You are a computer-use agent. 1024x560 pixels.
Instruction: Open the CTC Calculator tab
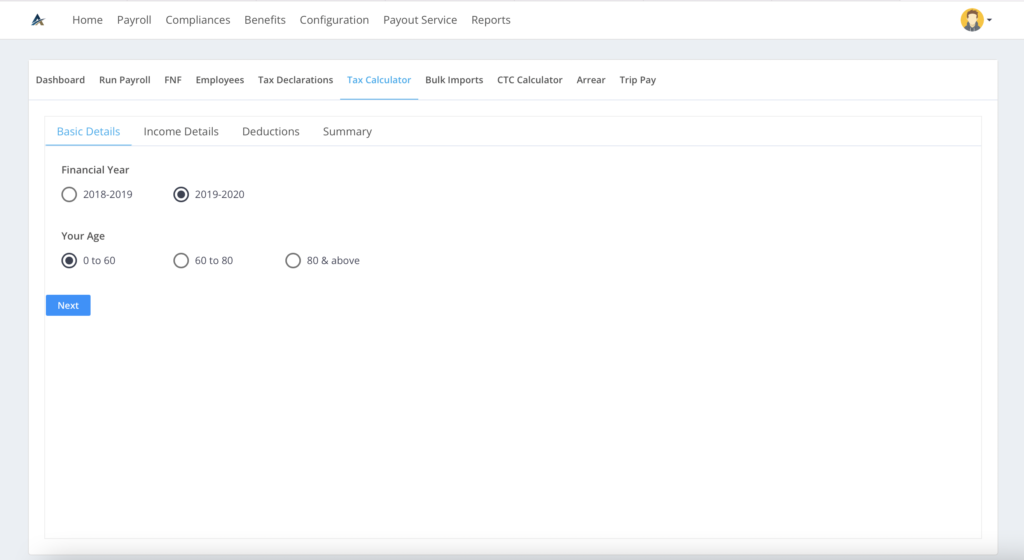530,80
